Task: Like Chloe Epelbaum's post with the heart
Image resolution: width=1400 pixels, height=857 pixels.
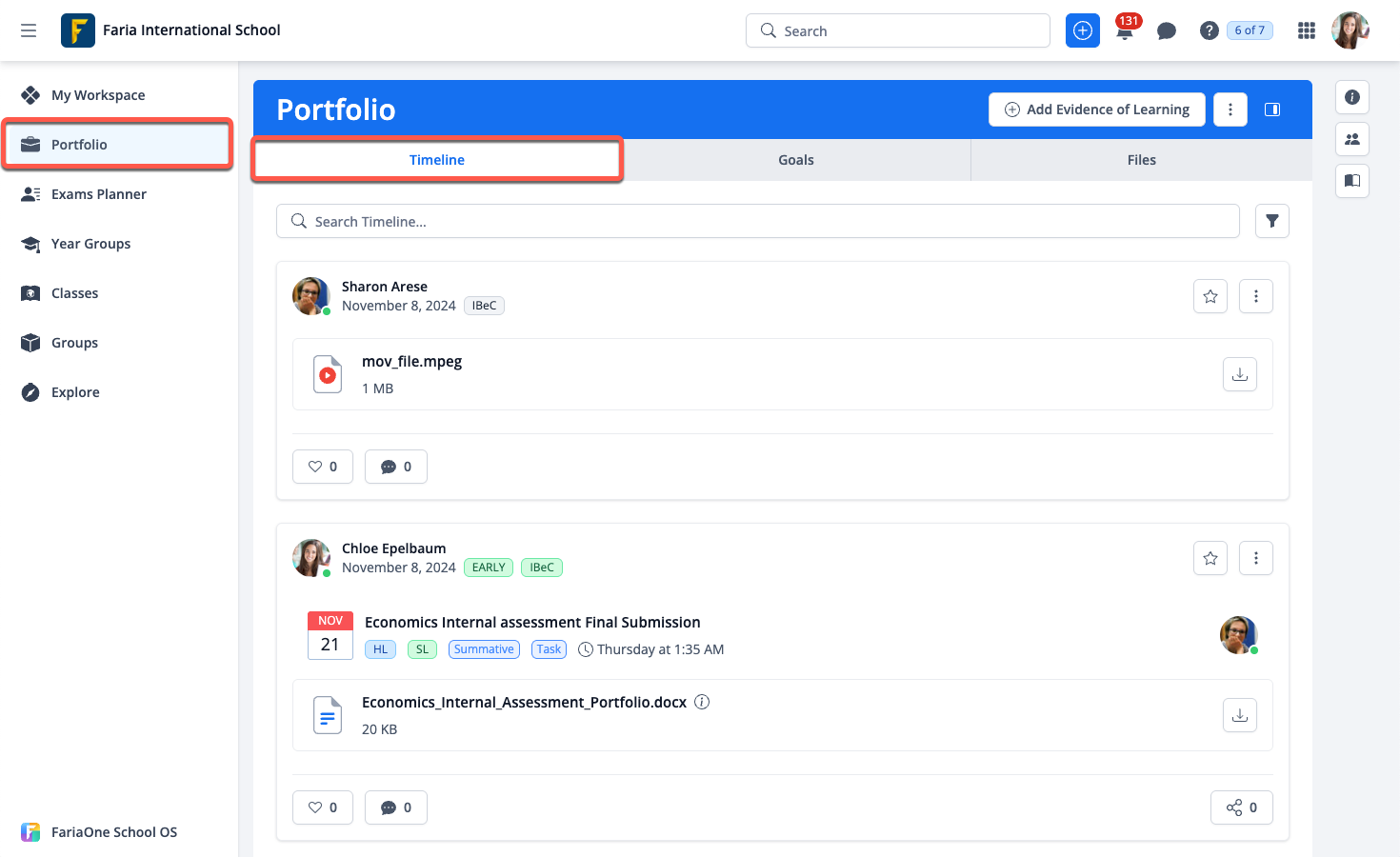Action: [323, 807]
